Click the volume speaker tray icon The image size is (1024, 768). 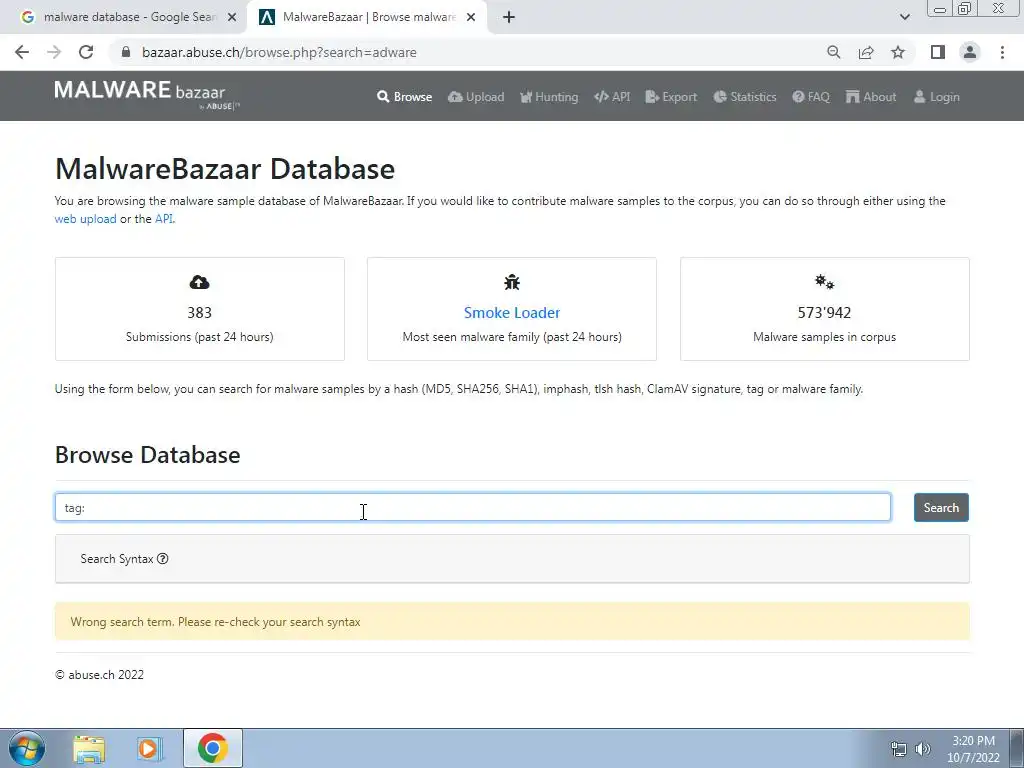922,749
